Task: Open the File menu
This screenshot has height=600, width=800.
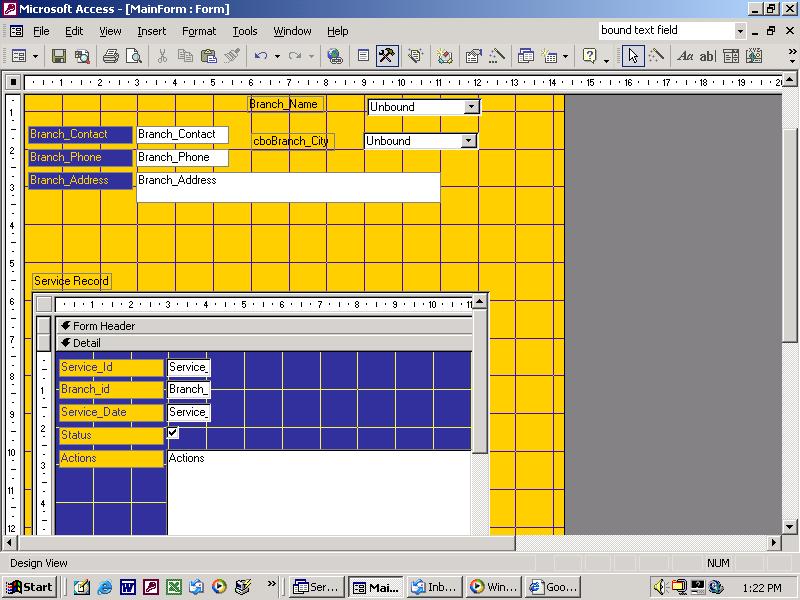Action: pyautogui.click(x=41, y=31)
